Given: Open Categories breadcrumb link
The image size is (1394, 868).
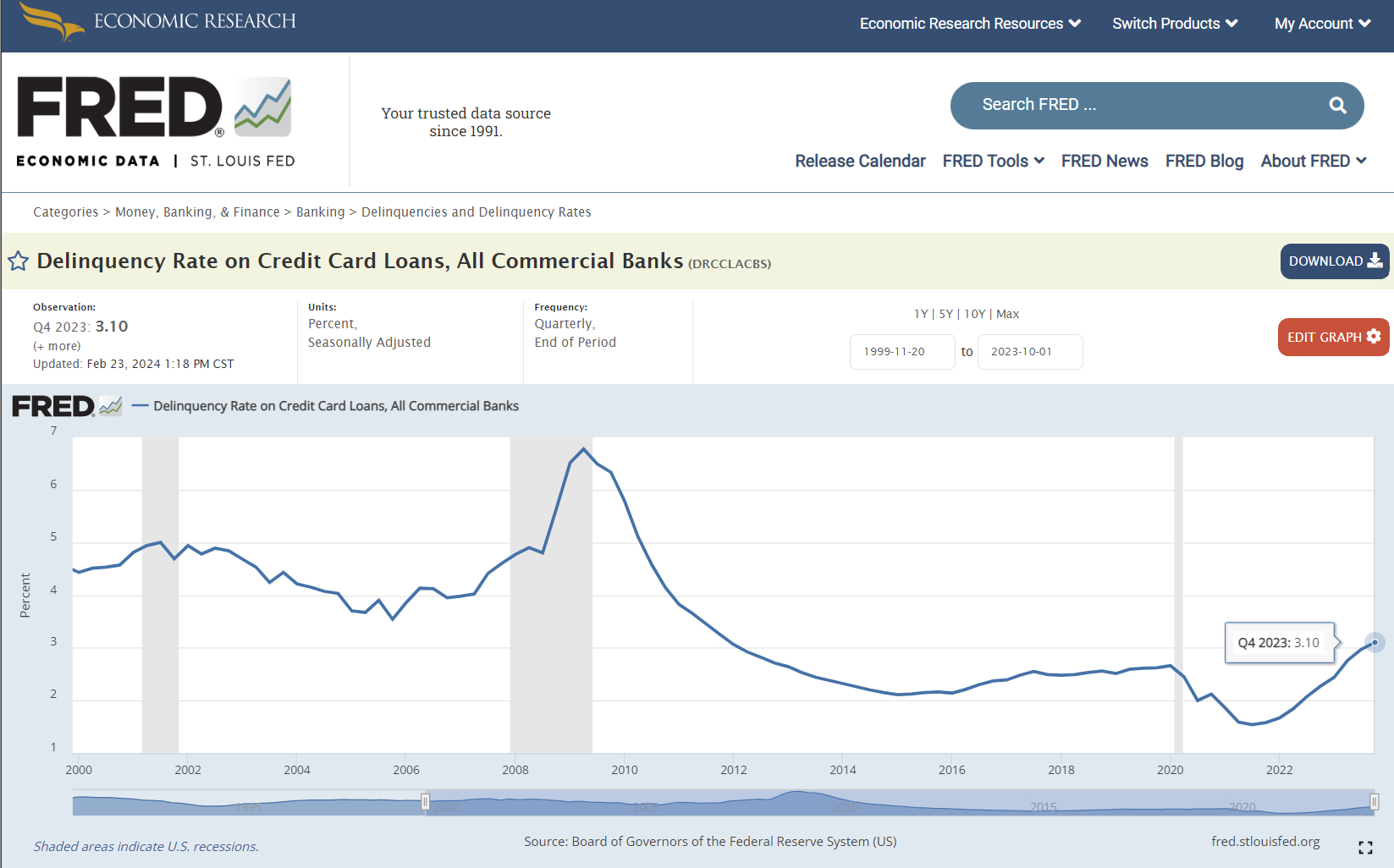Looking at the screenshot, I should tap(66, 212).
